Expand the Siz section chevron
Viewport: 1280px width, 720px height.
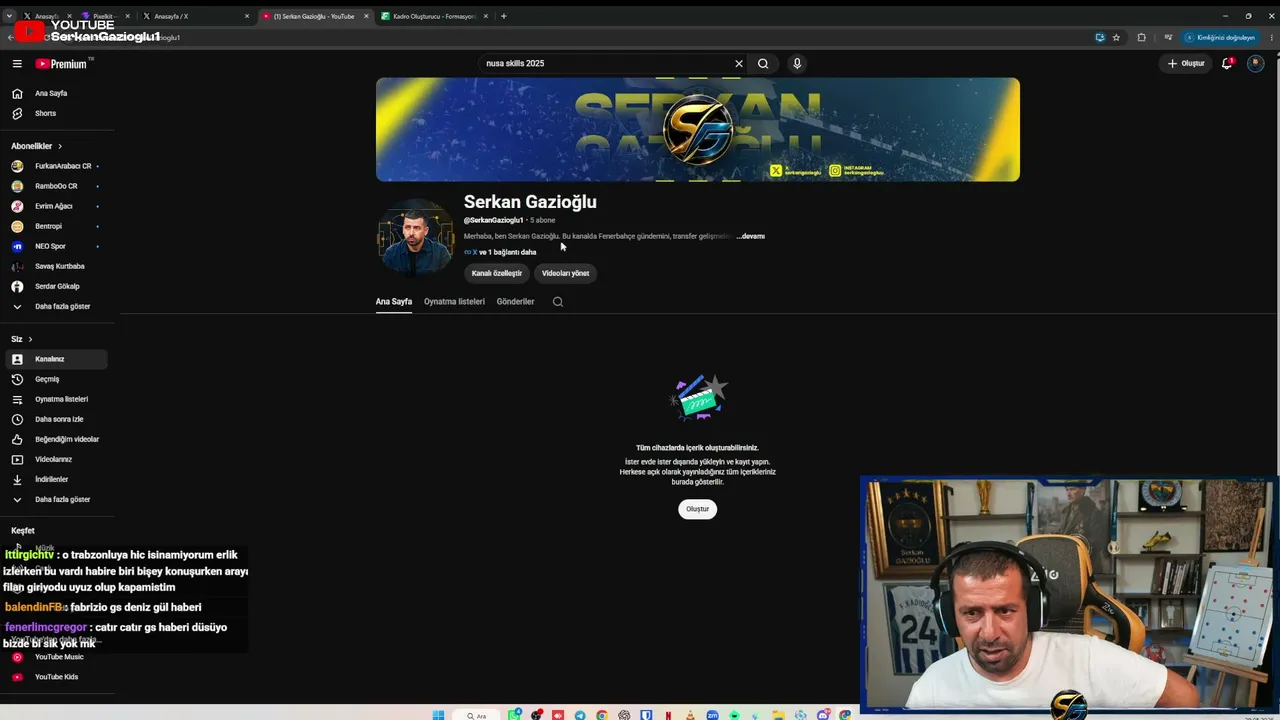point(30,339)
